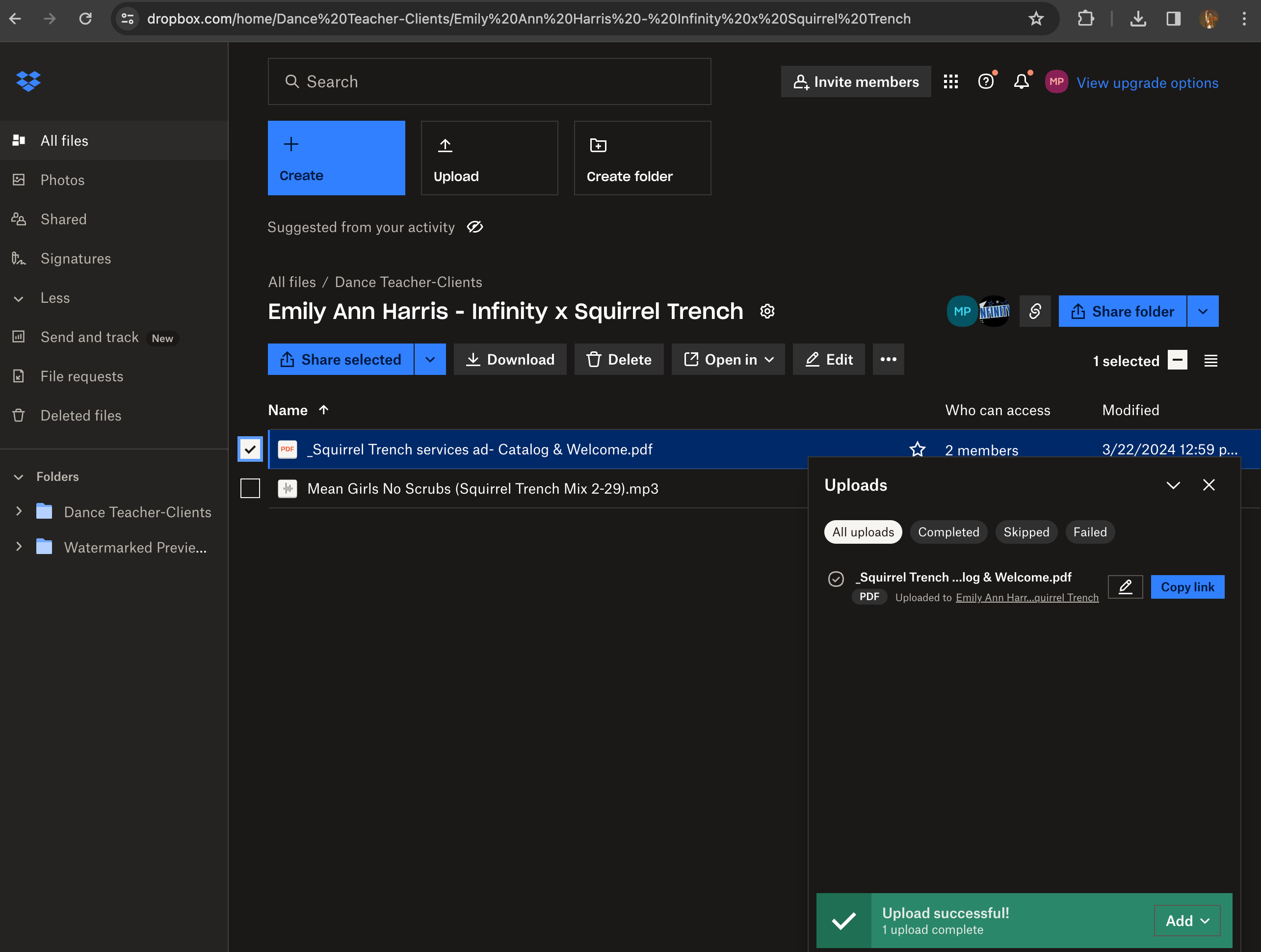The height and width of the screenshot is (952, 1261).
Task: Select the Completed uploads filter
Action: click(948, 532)
